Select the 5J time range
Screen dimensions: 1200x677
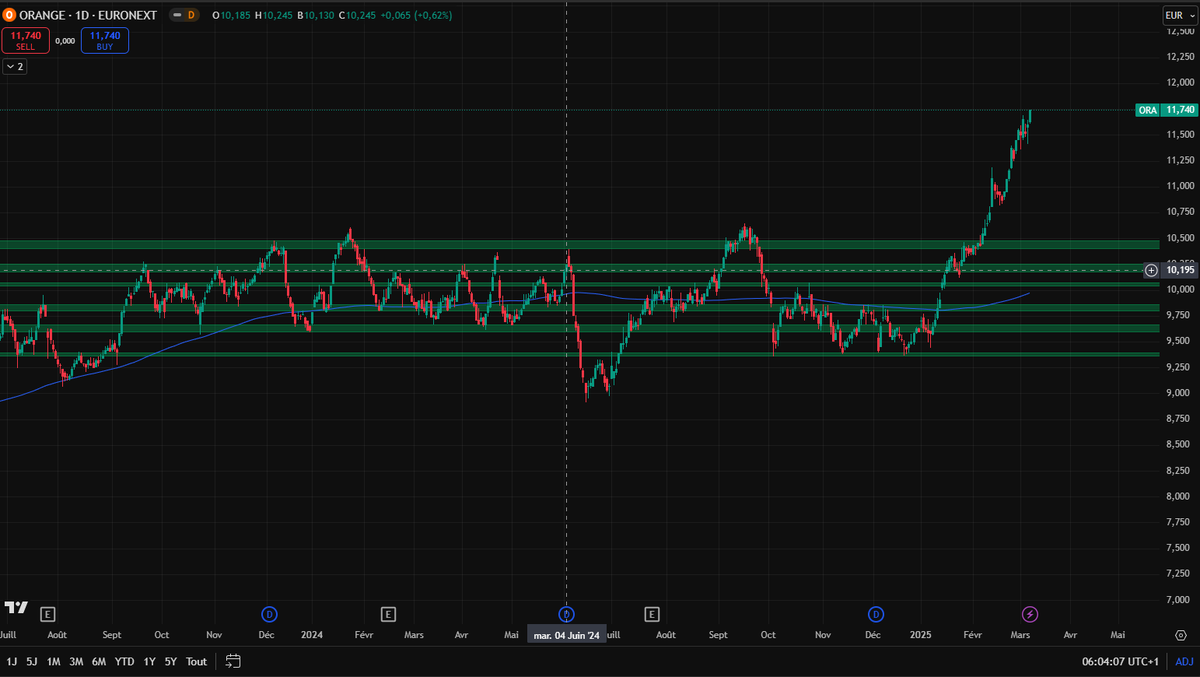32,661
